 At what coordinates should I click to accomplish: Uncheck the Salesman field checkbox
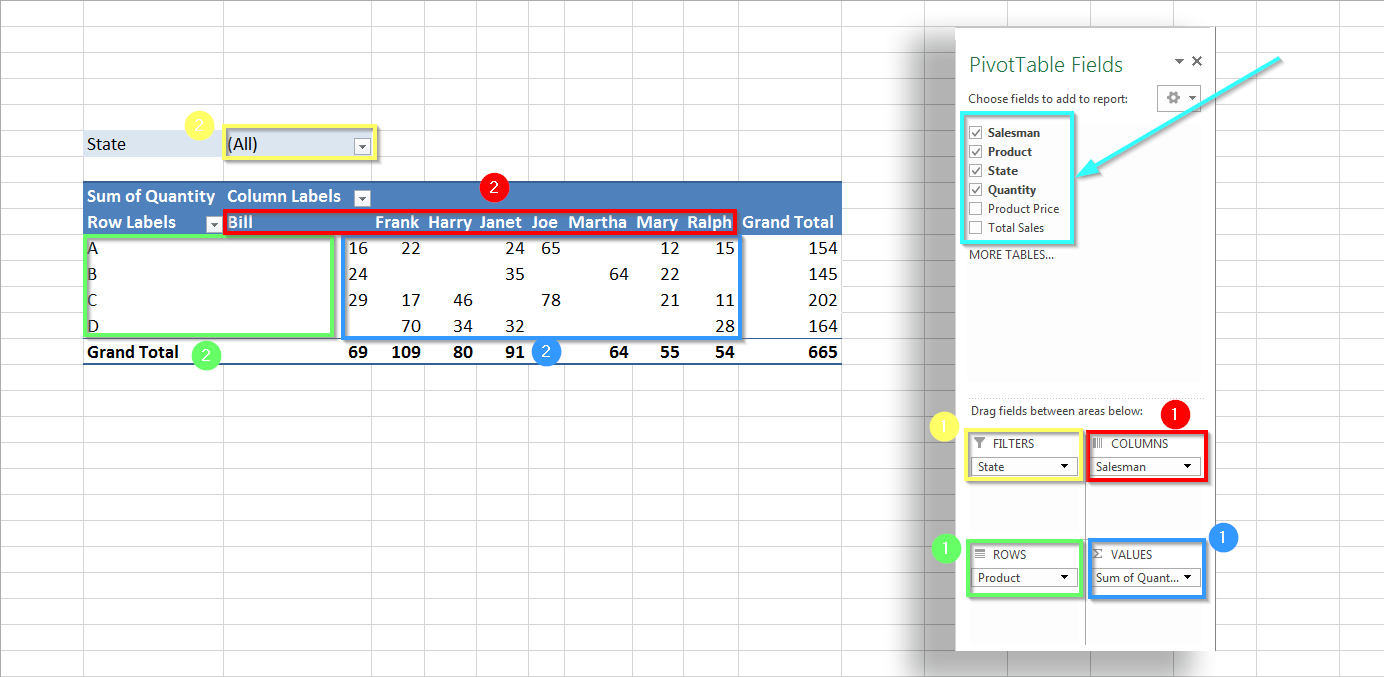coord(976,133)
